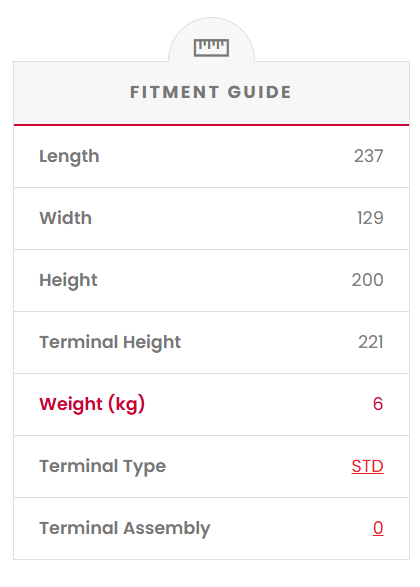Select the Terminal Height label
This screenshot has width=420, height=587.
pos(110,343)
